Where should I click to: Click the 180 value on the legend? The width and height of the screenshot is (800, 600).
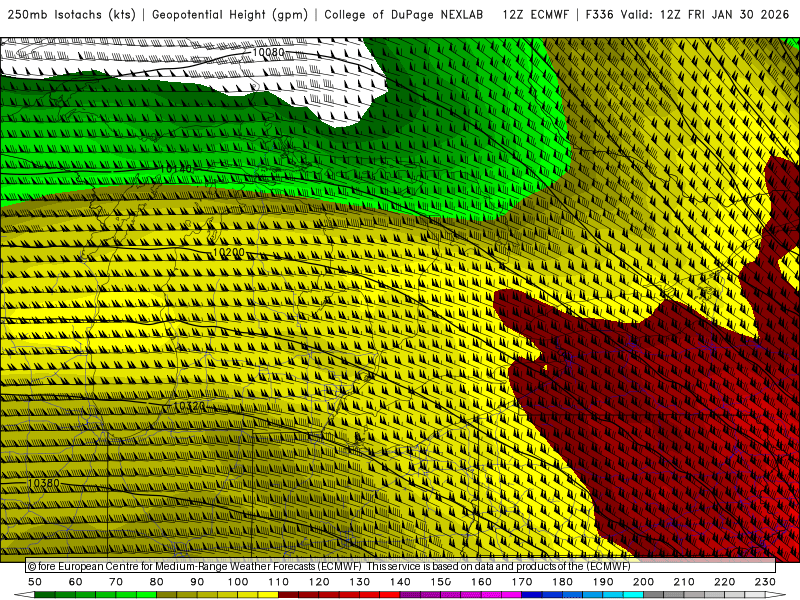tap(562, 582)
